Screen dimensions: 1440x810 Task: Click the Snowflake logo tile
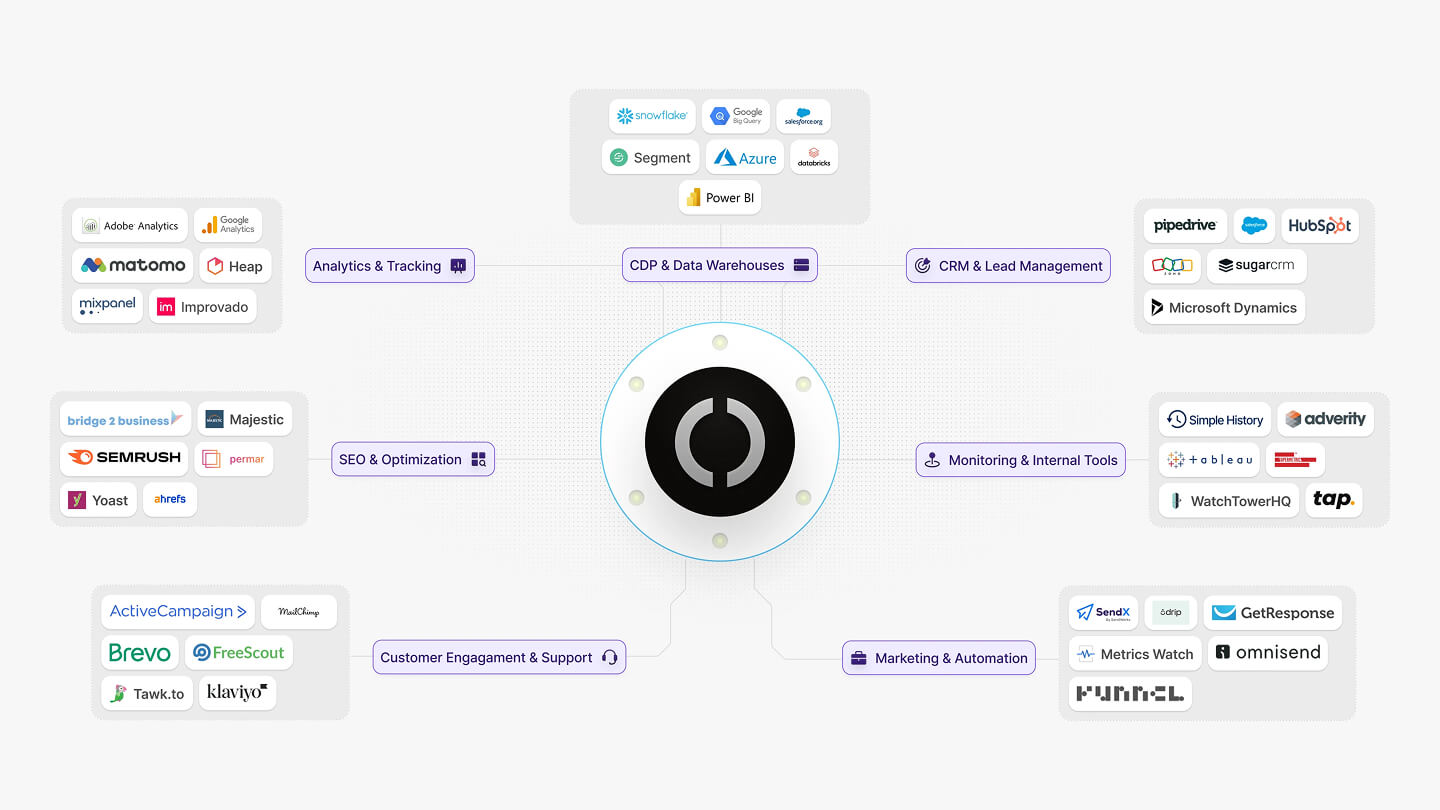coord(652,116)
